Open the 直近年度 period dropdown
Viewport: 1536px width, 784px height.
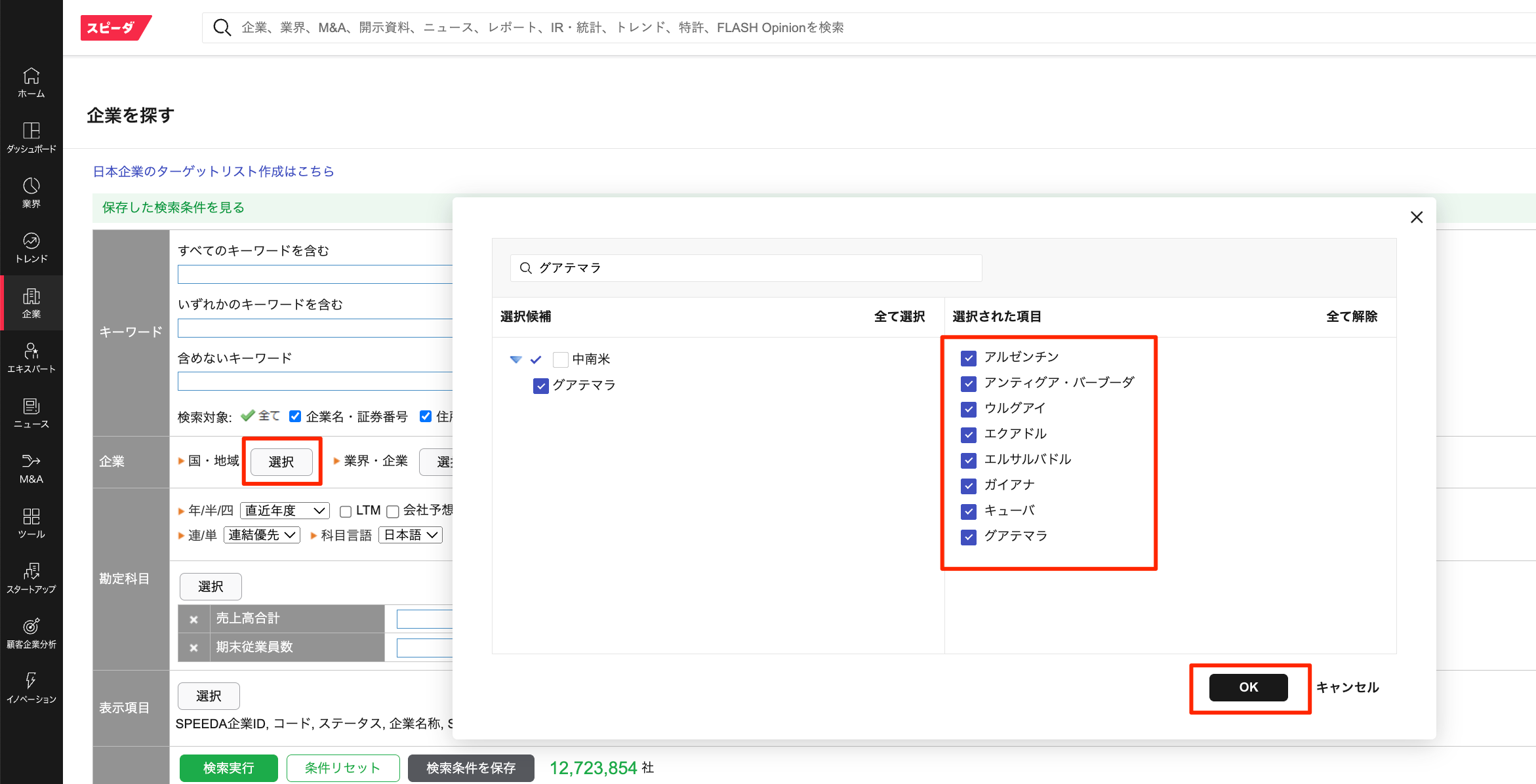coord(285,510)
